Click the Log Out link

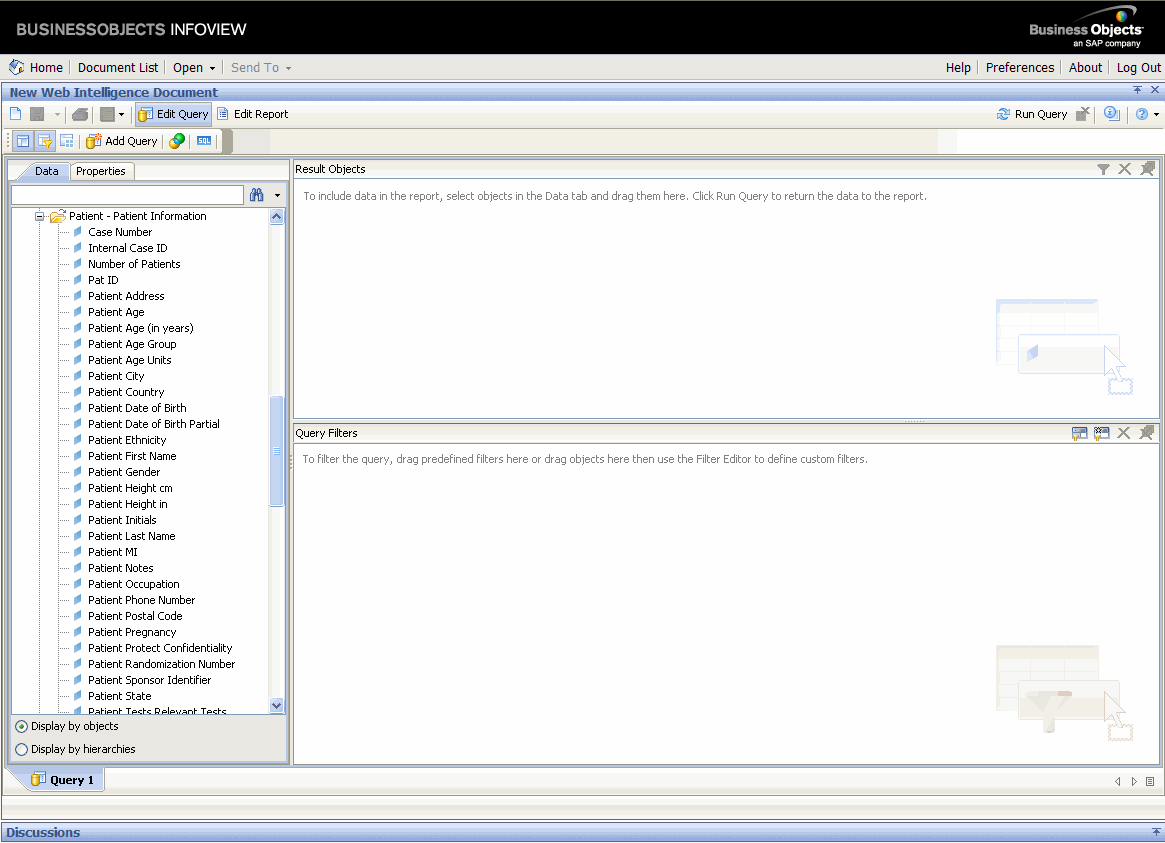[1138, 68]
